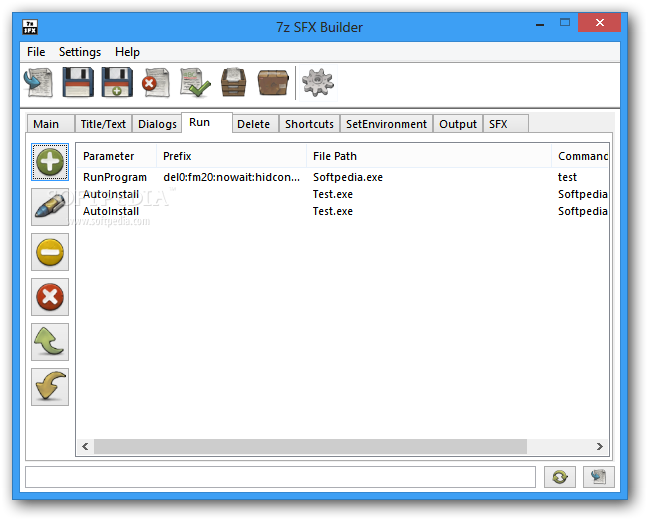
Task: Switch to the SFX tab
Action: [x=506, y=124]
